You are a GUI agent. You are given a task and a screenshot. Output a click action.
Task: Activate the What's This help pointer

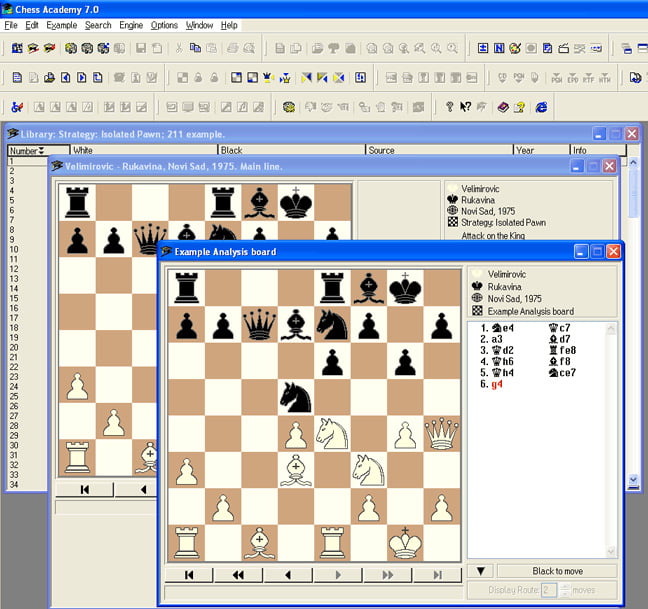coord(465,107)
